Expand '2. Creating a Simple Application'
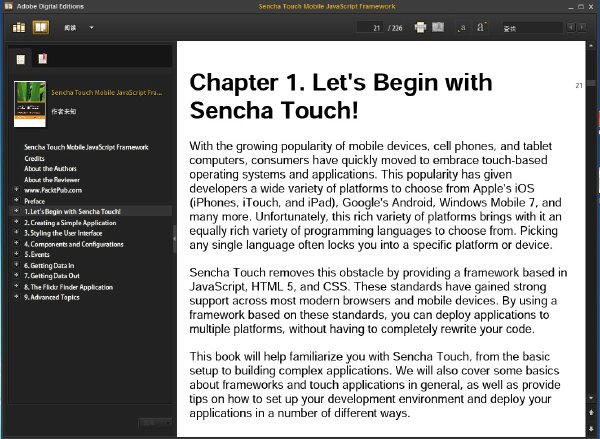The image size is (600, 439). (16, 222)
